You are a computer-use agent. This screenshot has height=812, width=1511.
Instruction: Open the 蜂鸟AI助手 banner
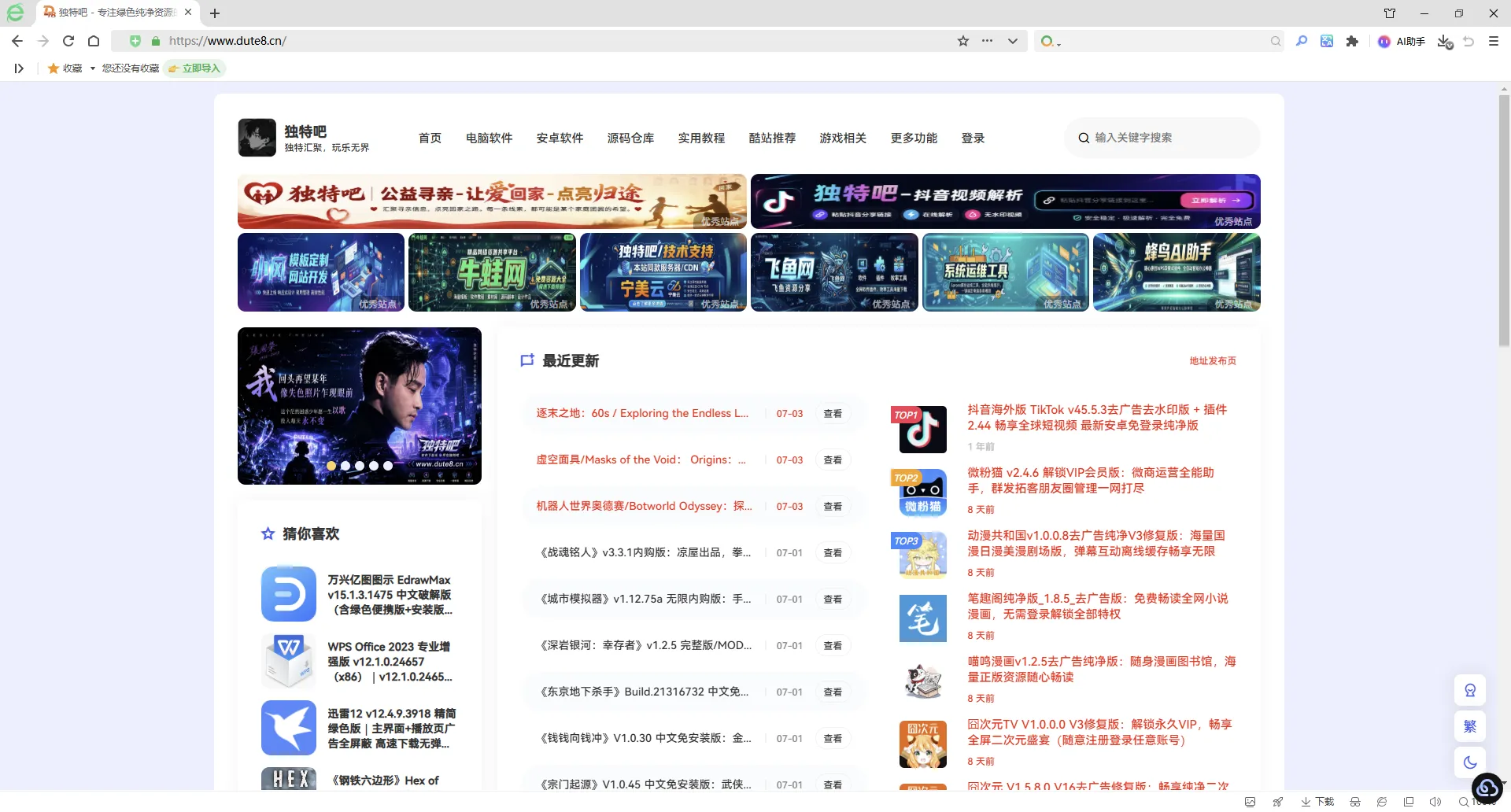pos(1177,272)
